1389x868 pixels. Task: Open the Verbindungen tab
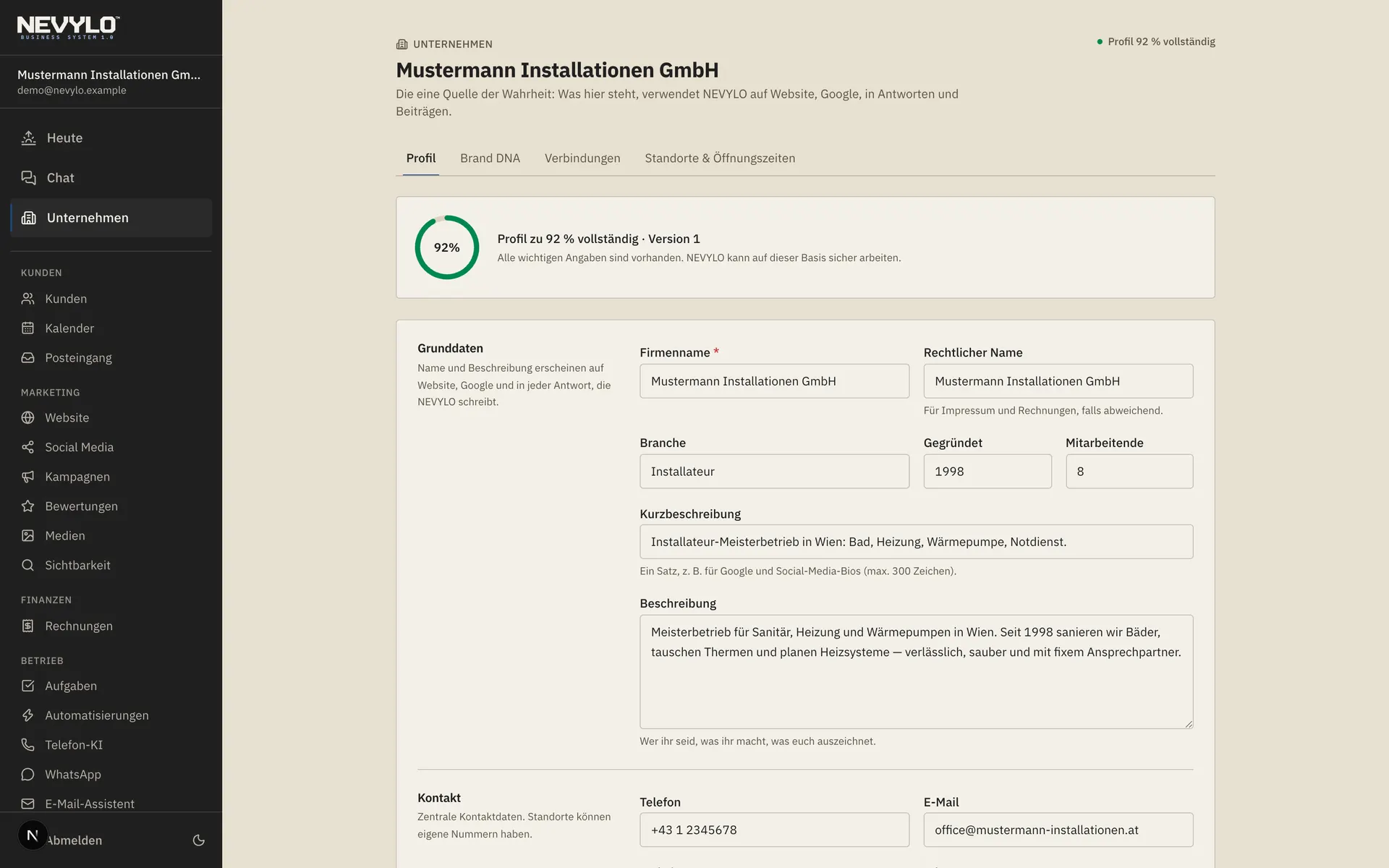point(582,158)
